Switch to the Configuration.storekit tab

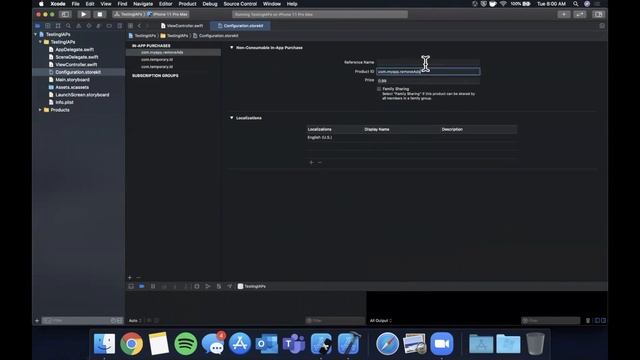point(240,26)
